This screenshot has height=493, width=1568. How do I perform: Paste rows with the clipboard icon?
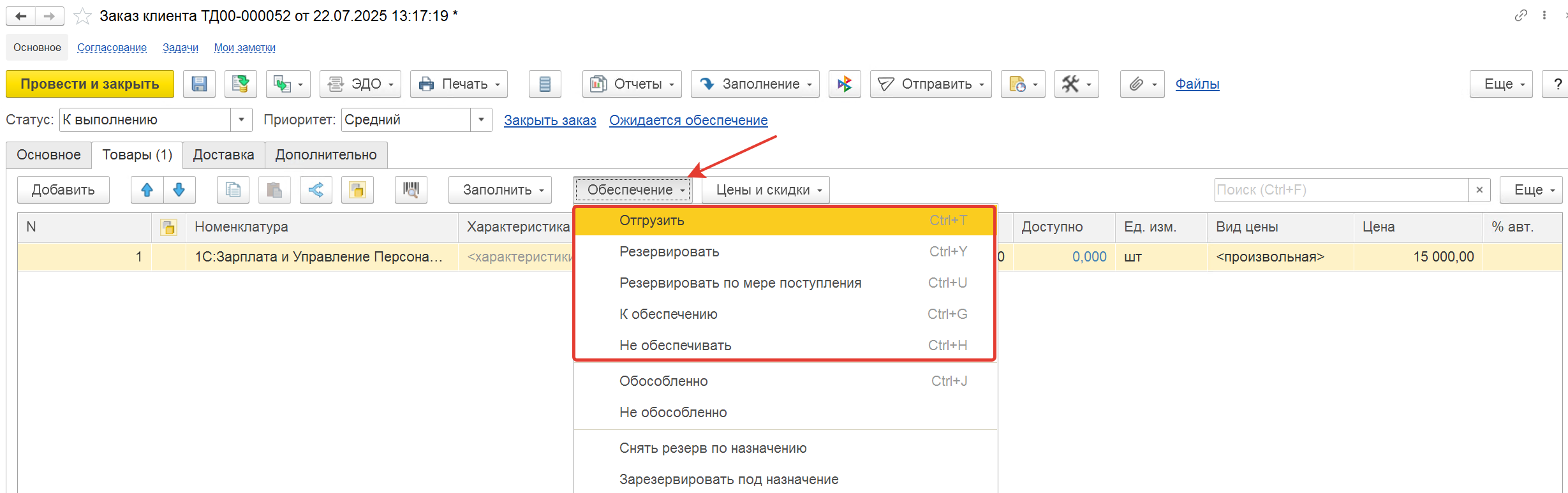[x=274, y=190]
